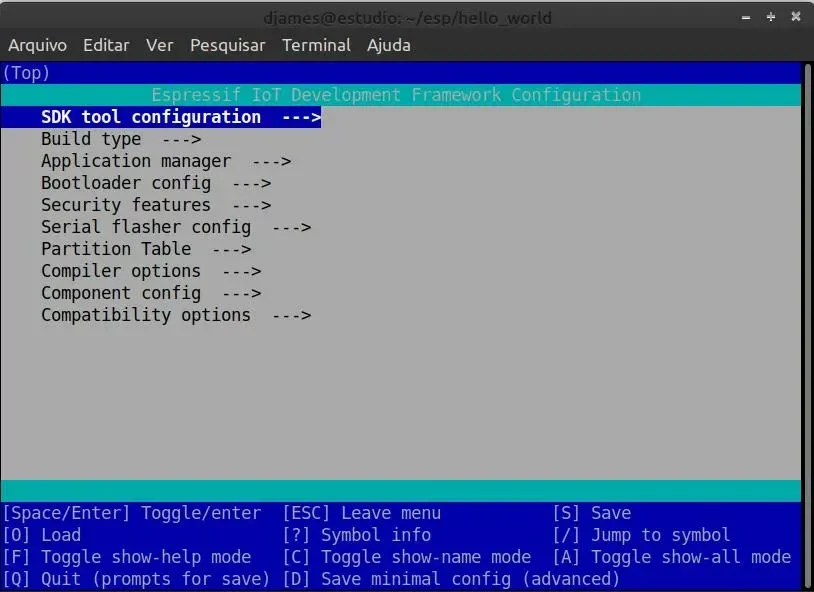
Task: Open Serial flasher config submenu
Action: point(176,227)
